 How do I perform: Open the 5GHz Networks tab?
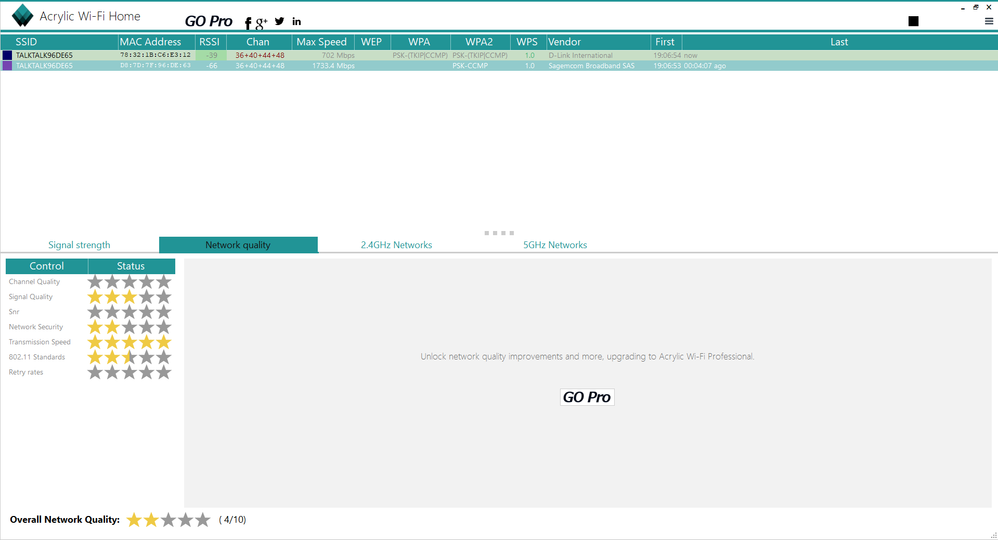tap(555, 245)
